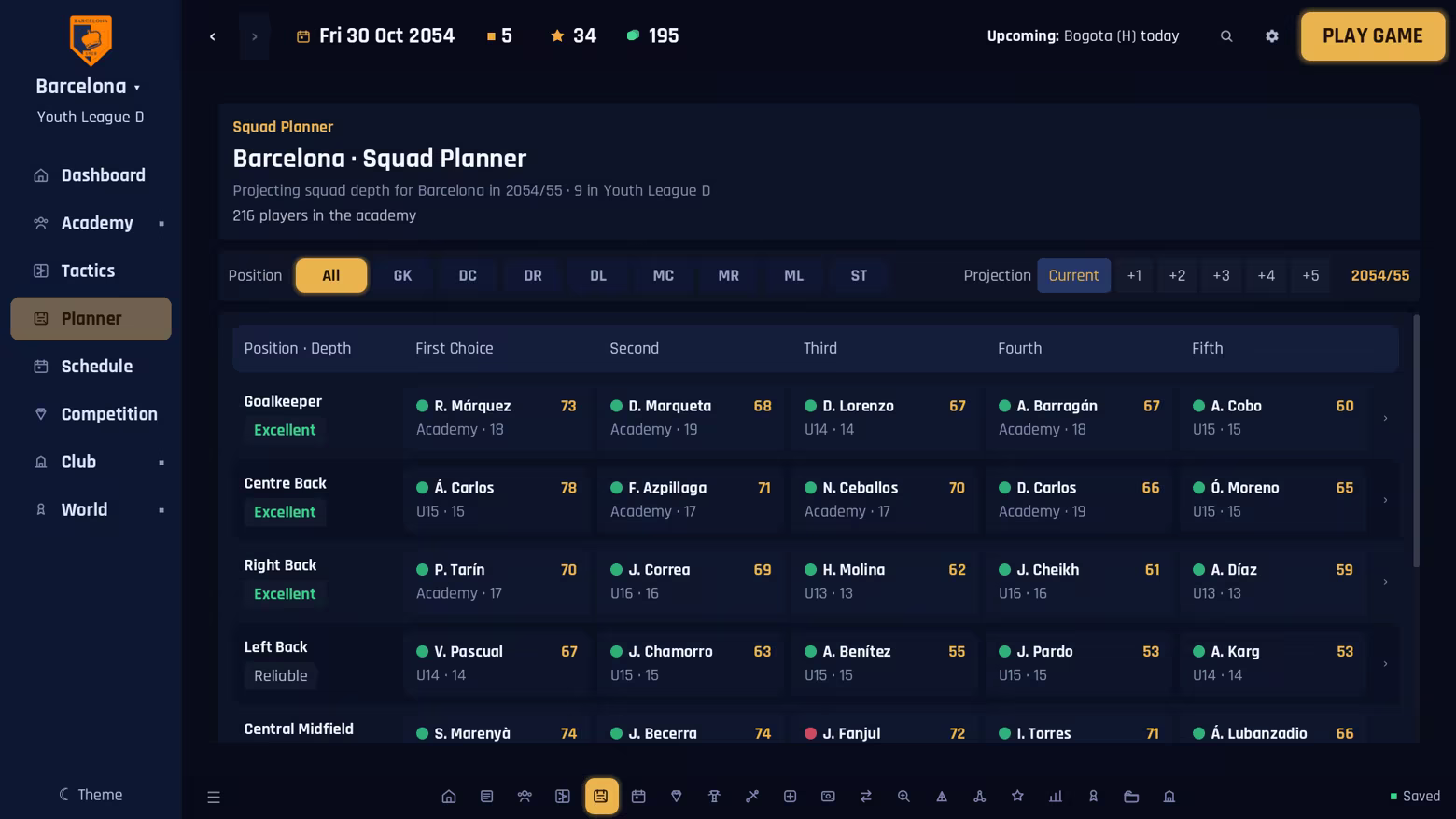The image size is (1456, 819).
Task: Expand the Centre Back row chevron
Action: pos(1385,500)
